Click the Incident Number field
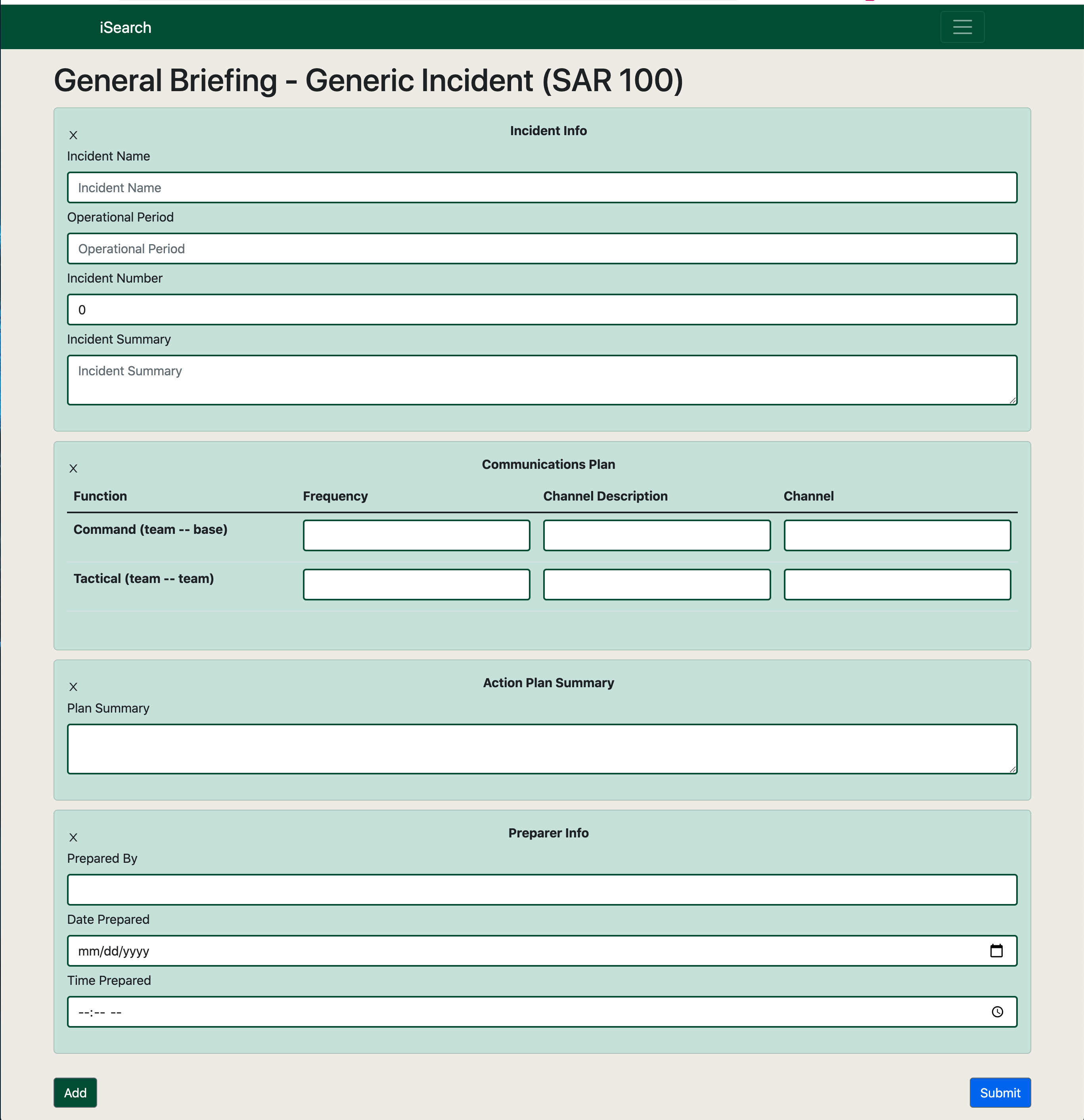Screen dimensions: 1084x1120 point(542,310)
